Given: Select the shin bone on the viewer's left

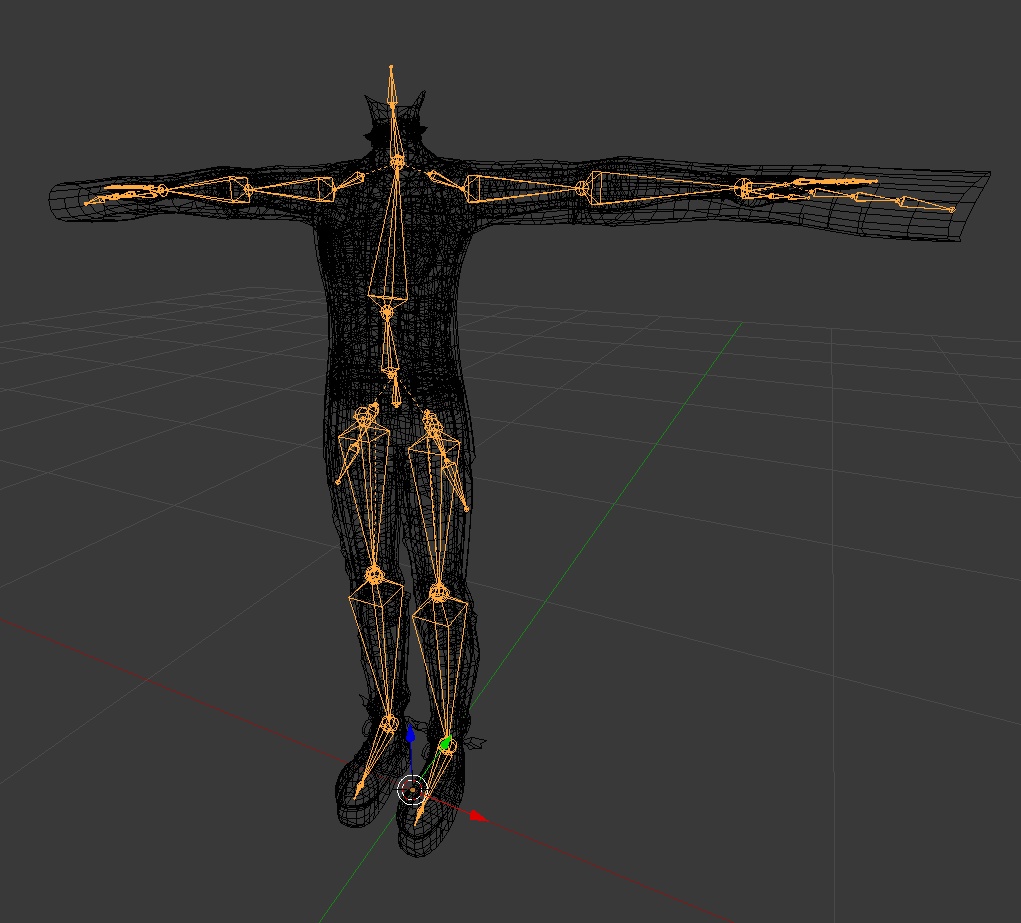Looking at the screenshot, I should (381, 651).
